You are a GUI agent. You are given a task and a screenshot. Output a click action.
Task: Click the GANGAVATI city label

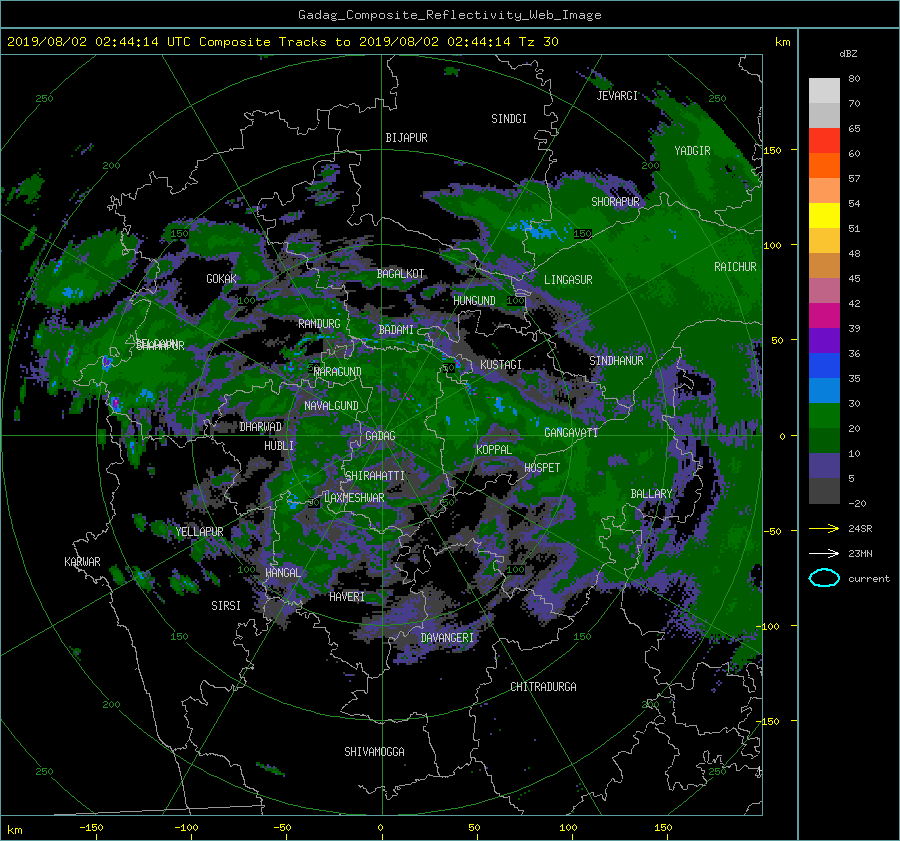[x=571, y=432]
